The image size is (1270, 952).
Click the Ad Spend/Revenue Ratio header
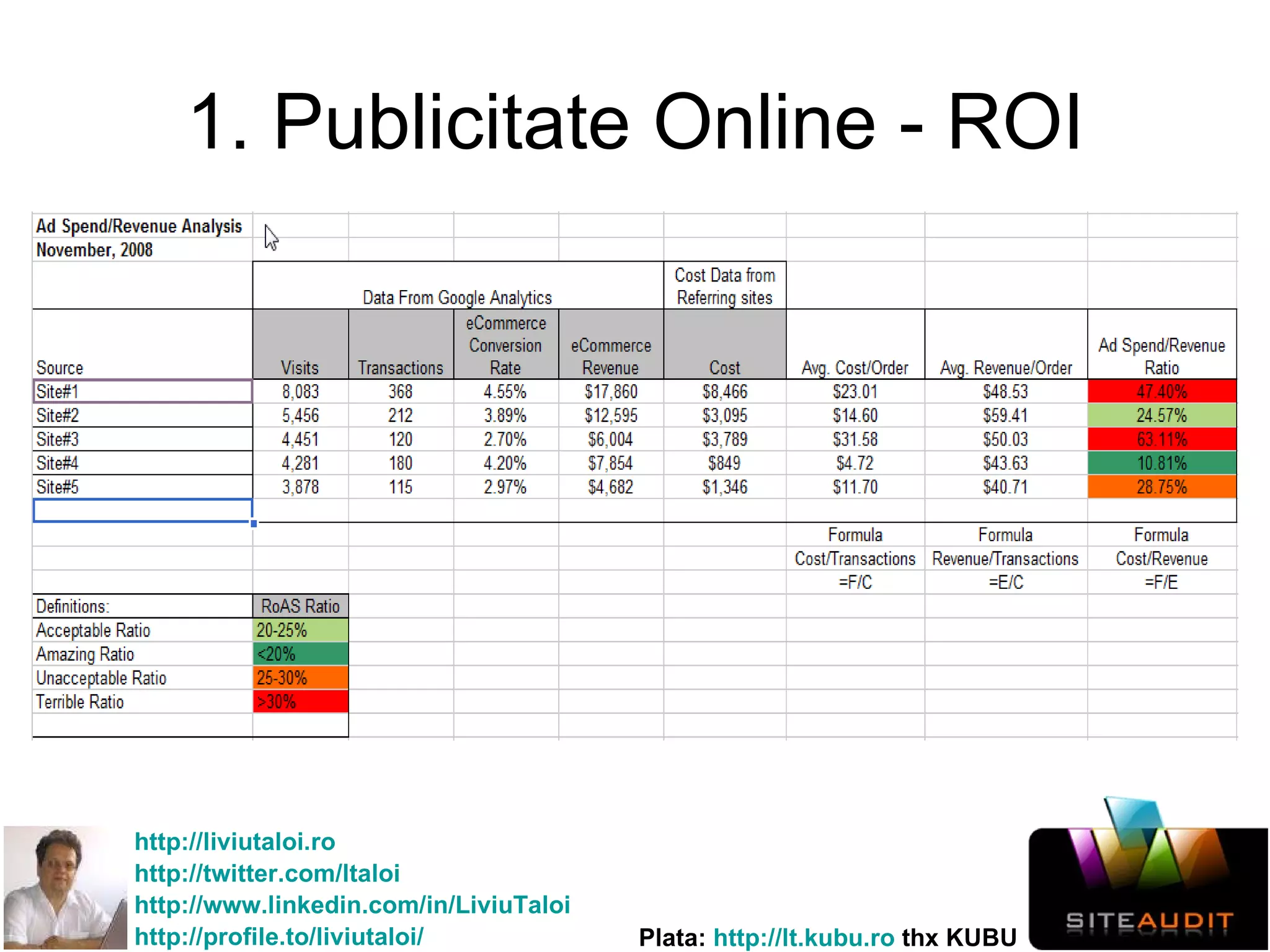1161,345
